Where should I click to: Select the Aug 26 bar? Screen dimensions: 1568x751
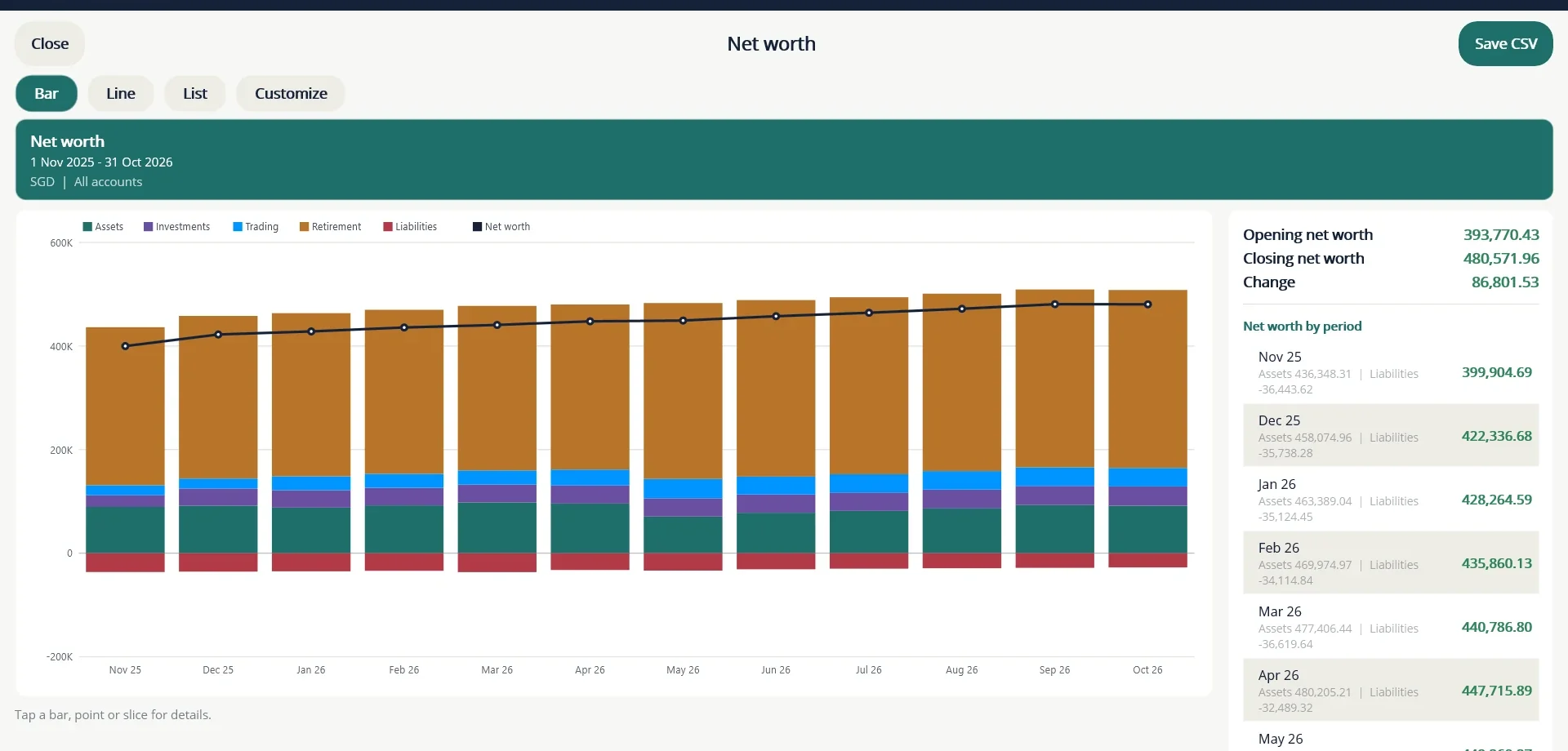[x=962, y=431]
